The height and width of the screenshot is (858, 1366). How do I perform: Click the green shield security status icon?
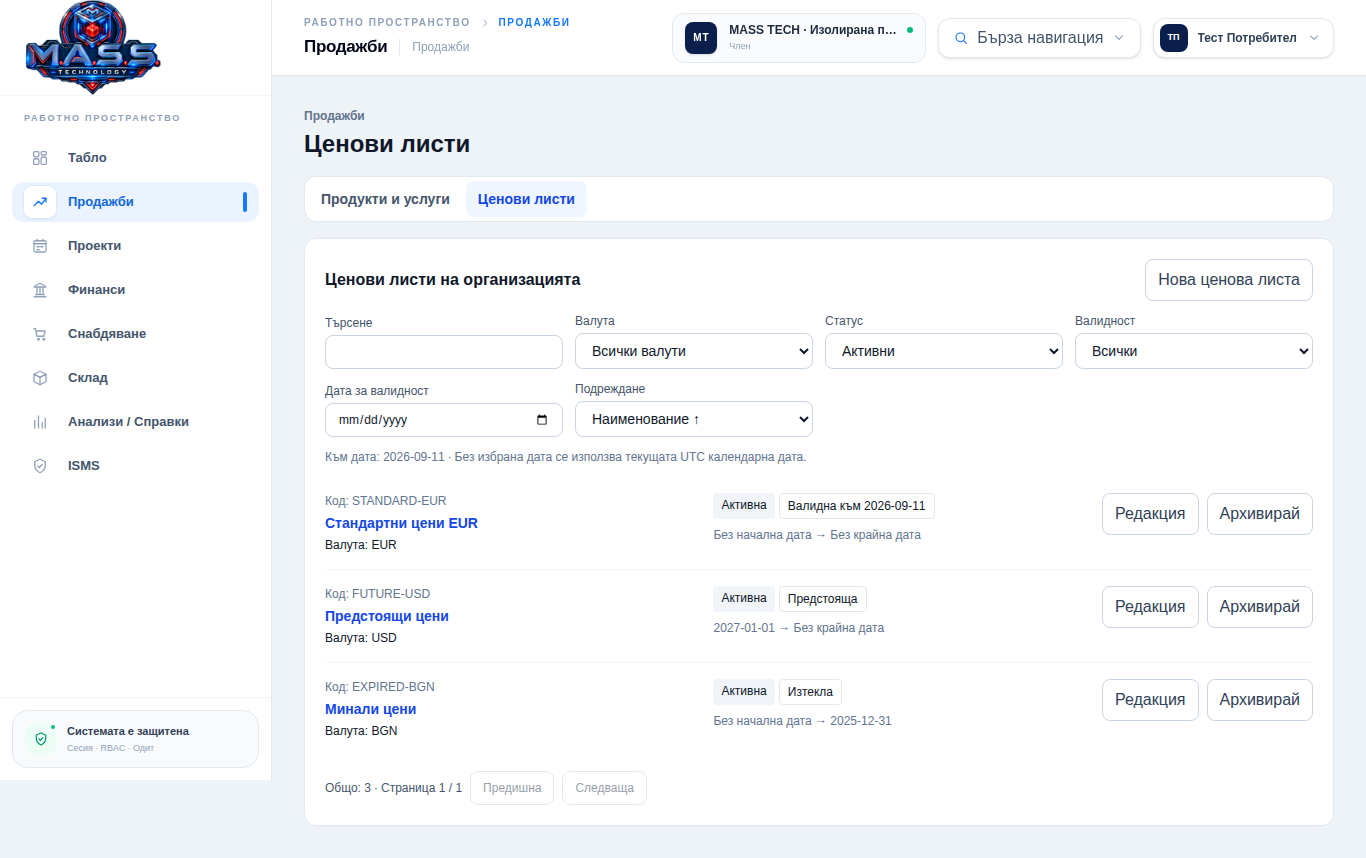[41, 739]
